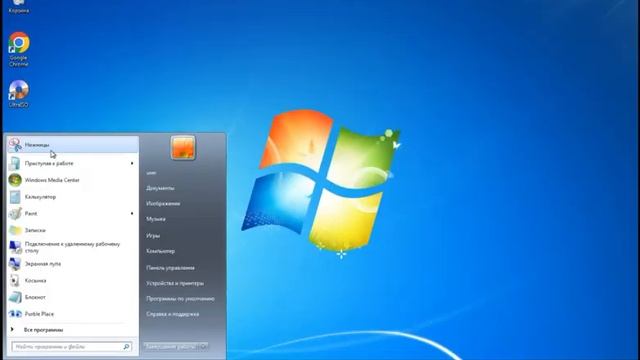Open the Записки sticky notes icon
Image resolution: width=640 pixels, height=360 pixels.
click(15, 230)
